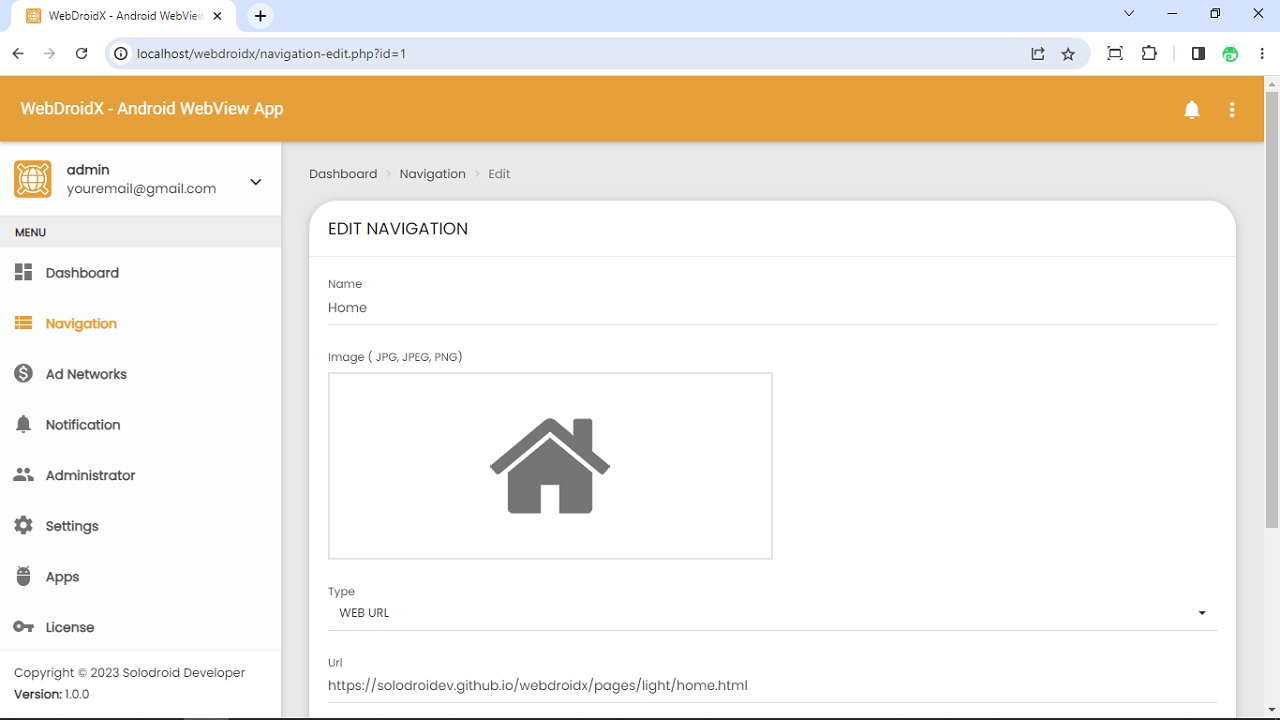Go forward with the browser forward arrow
This screenshot has height=720, width=1280.
[x=50, y=54]
